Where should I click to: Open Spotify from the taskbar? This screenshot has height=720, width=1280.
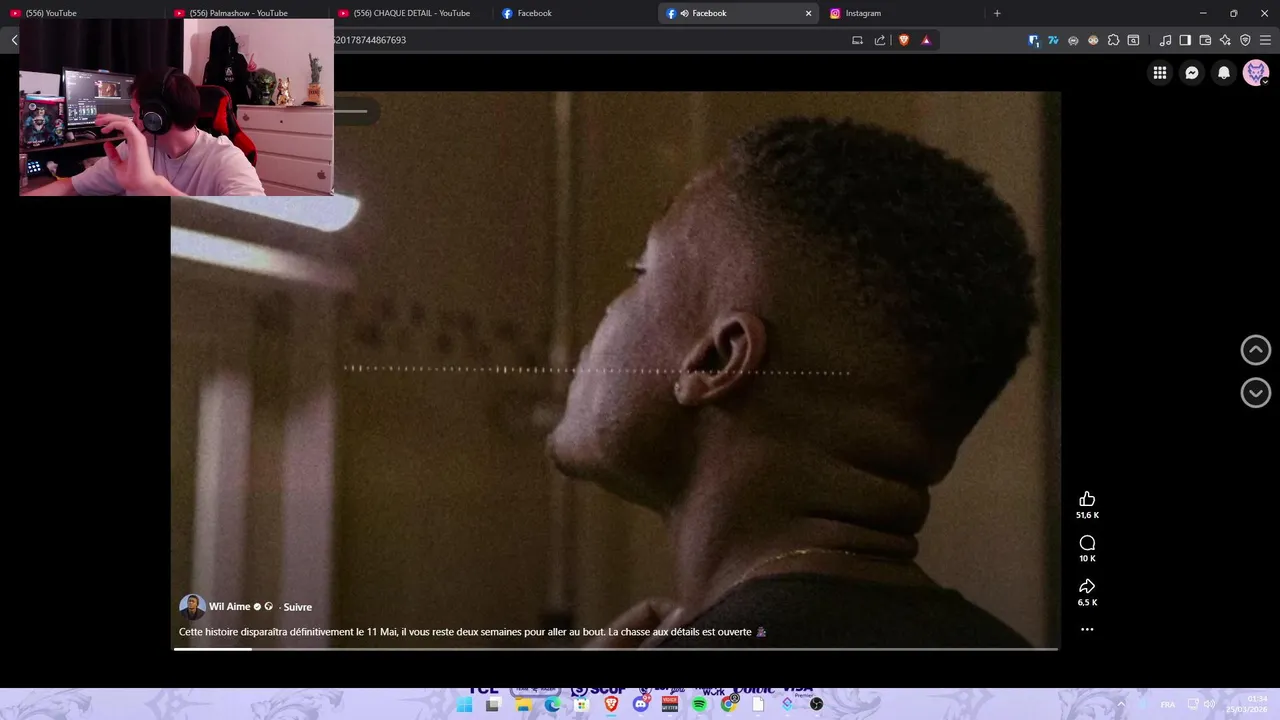699,704
